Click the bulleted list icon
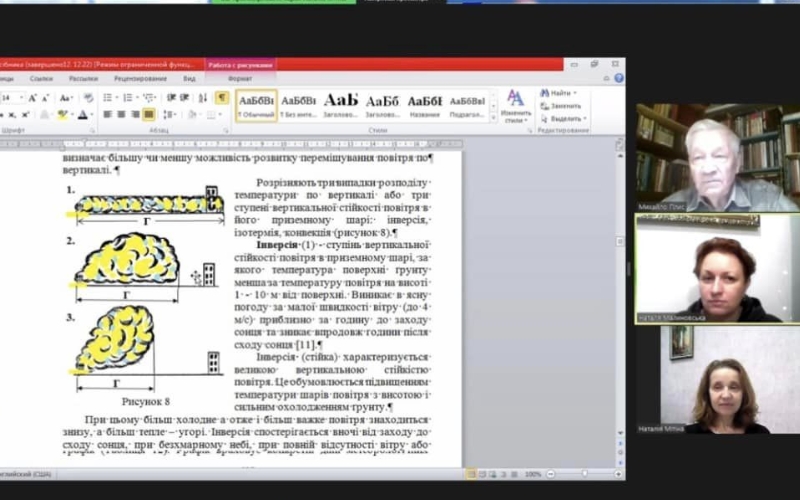 coord(107,98)
